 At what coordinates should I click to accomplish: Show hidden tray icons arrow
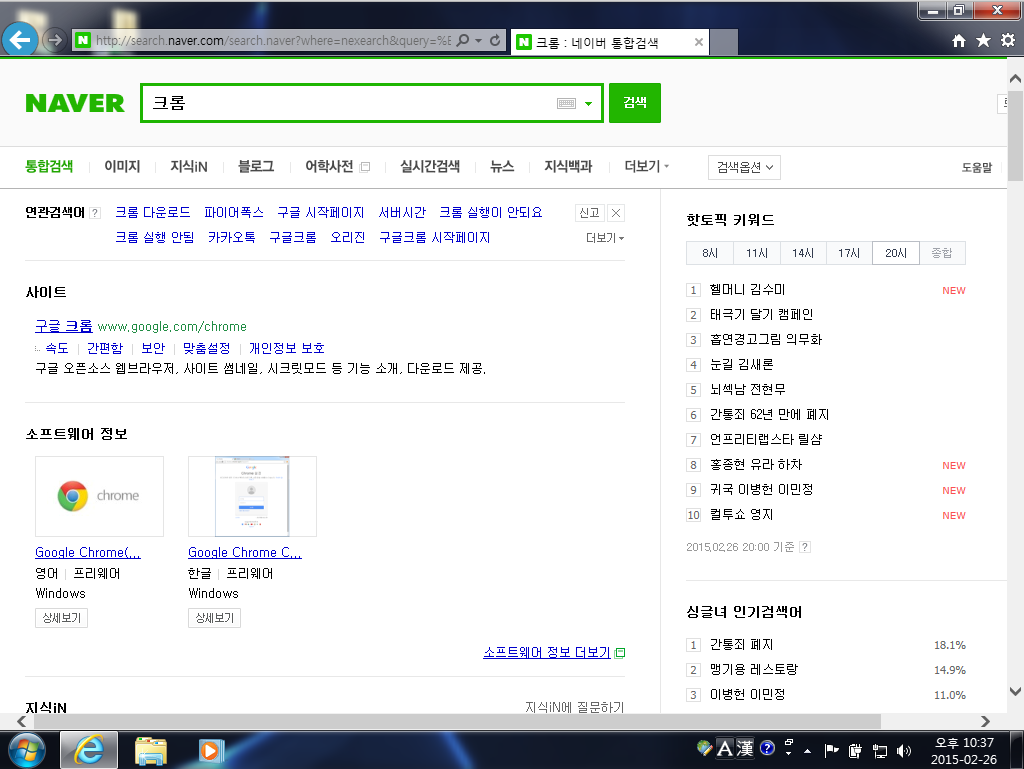(x=808, y=751)
